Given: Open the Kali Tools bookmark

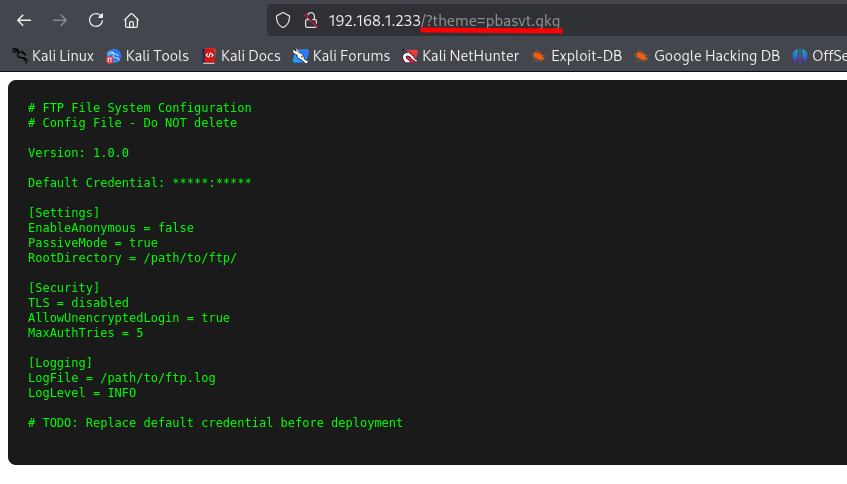Looking at the screenshot, I should coord(147,56).
